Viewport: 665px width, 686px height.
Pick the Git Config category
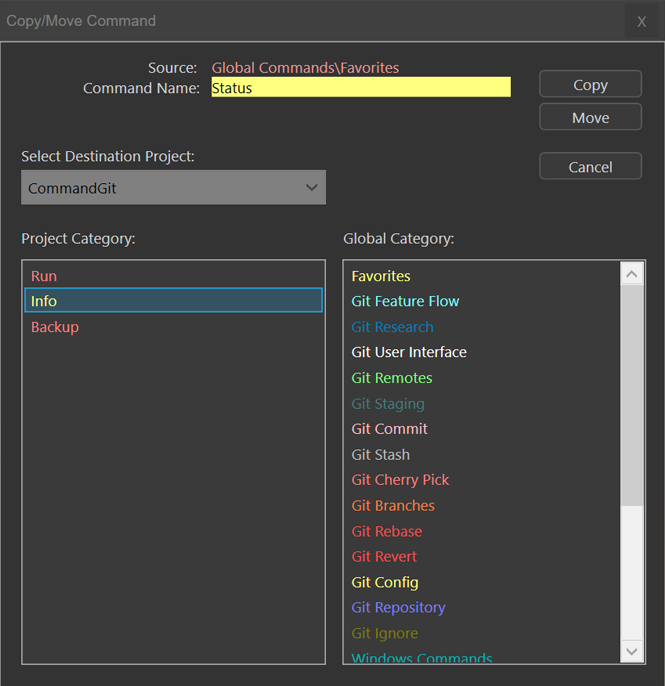click(x=385, y=582)
